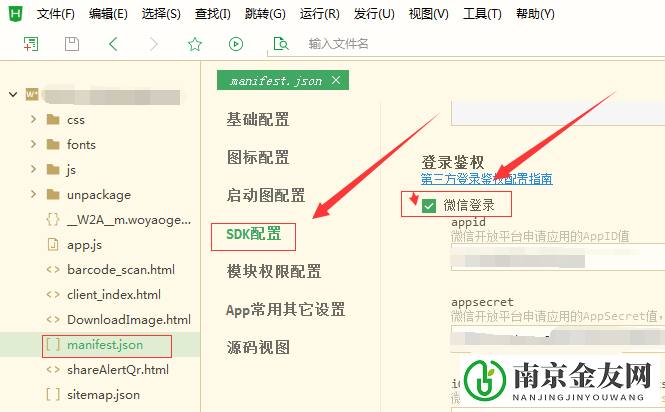This screenshot has width=665, height=412.
Task: Expand the js folder
Action: 34,169
